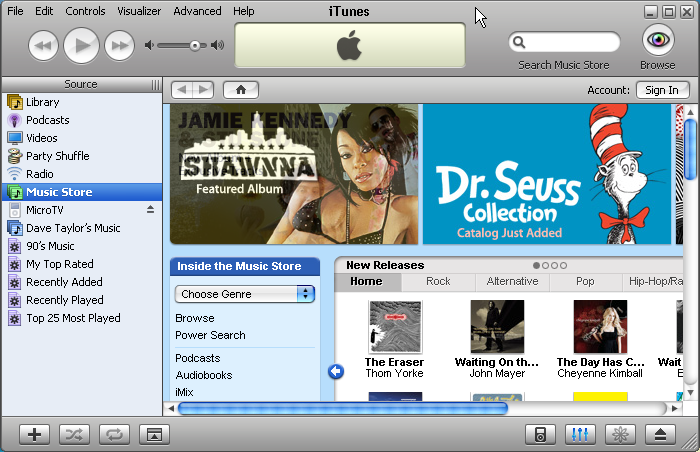Viewport: 700px width, 452px height.
Task: Go forward with the store forward arrow
Action: pyautogui.click(x=204, y=90)
